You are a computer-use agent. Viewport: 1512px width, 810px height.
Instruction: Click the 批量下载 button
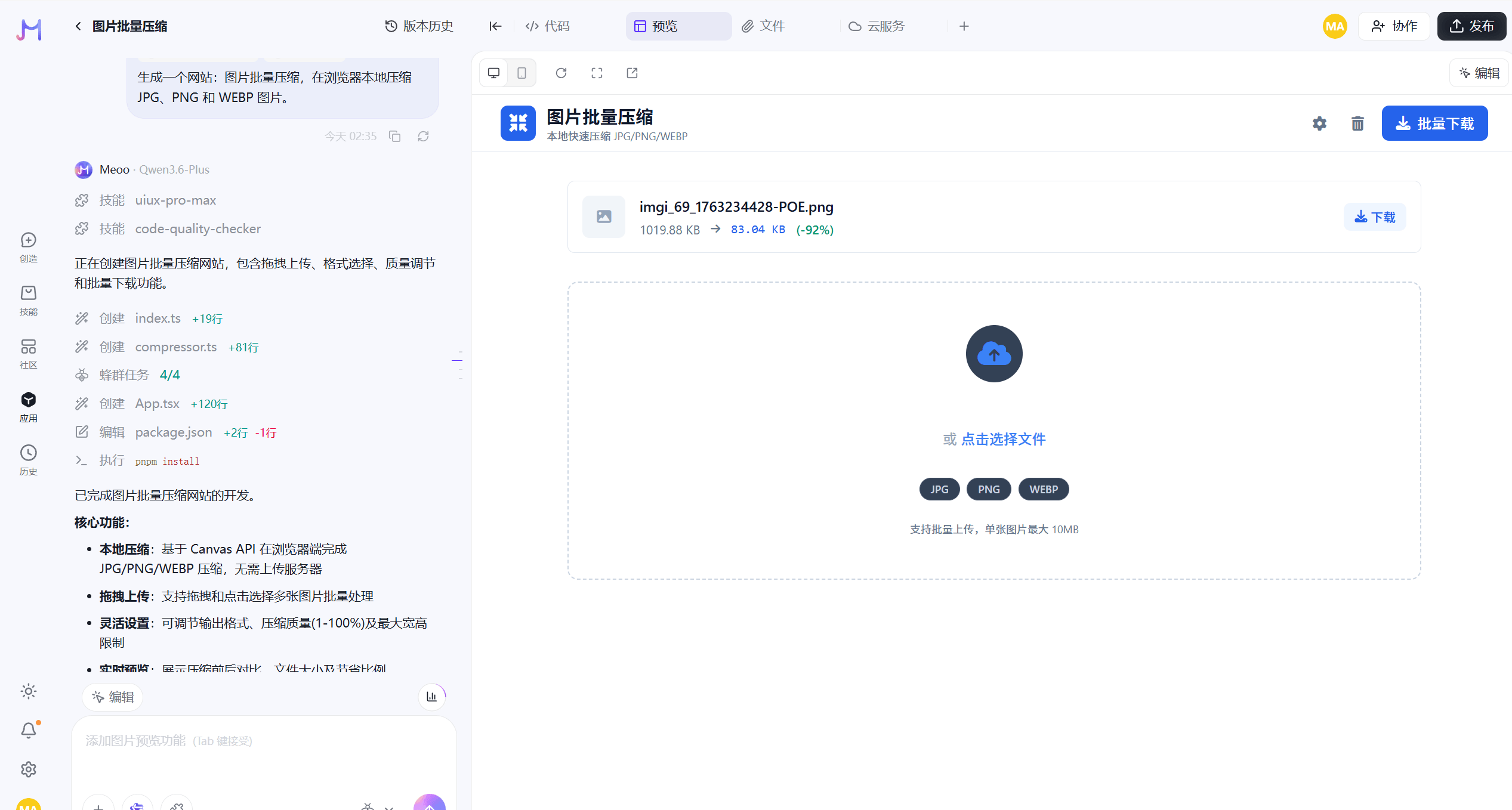[x=1434, y=123]
